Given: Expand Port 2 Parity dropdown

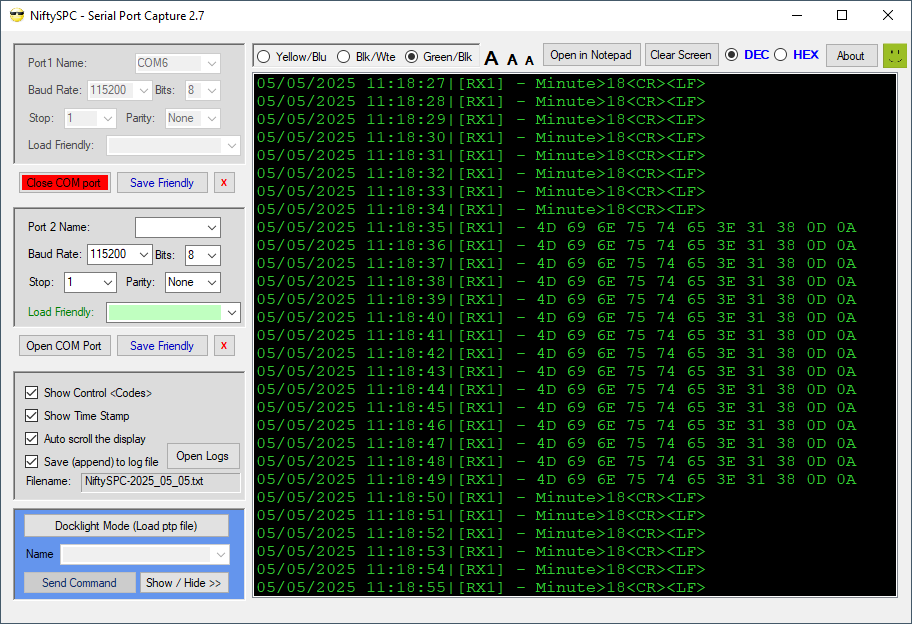Looking at the screenshot, I should click(x=193, y=282).
